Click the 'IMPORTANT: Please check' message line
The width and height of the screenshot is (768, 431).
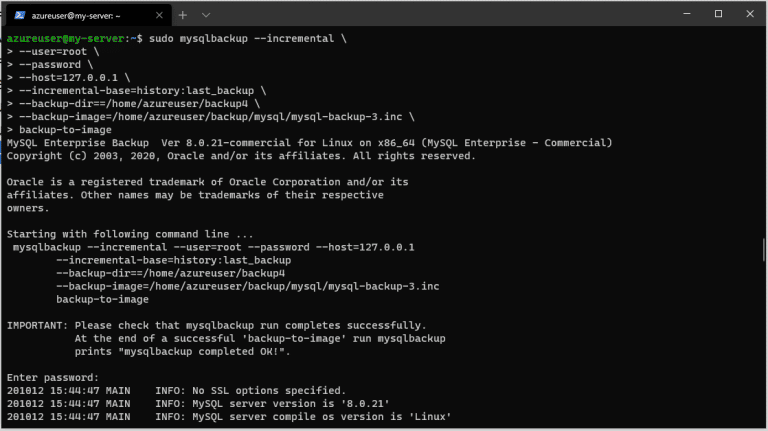tap(216, 326)
